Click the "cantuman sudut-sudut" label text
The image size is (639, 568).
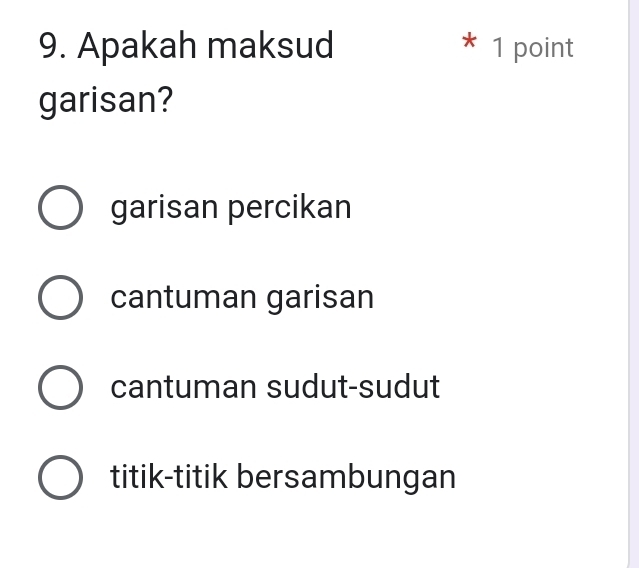click(x=275, y=387)
